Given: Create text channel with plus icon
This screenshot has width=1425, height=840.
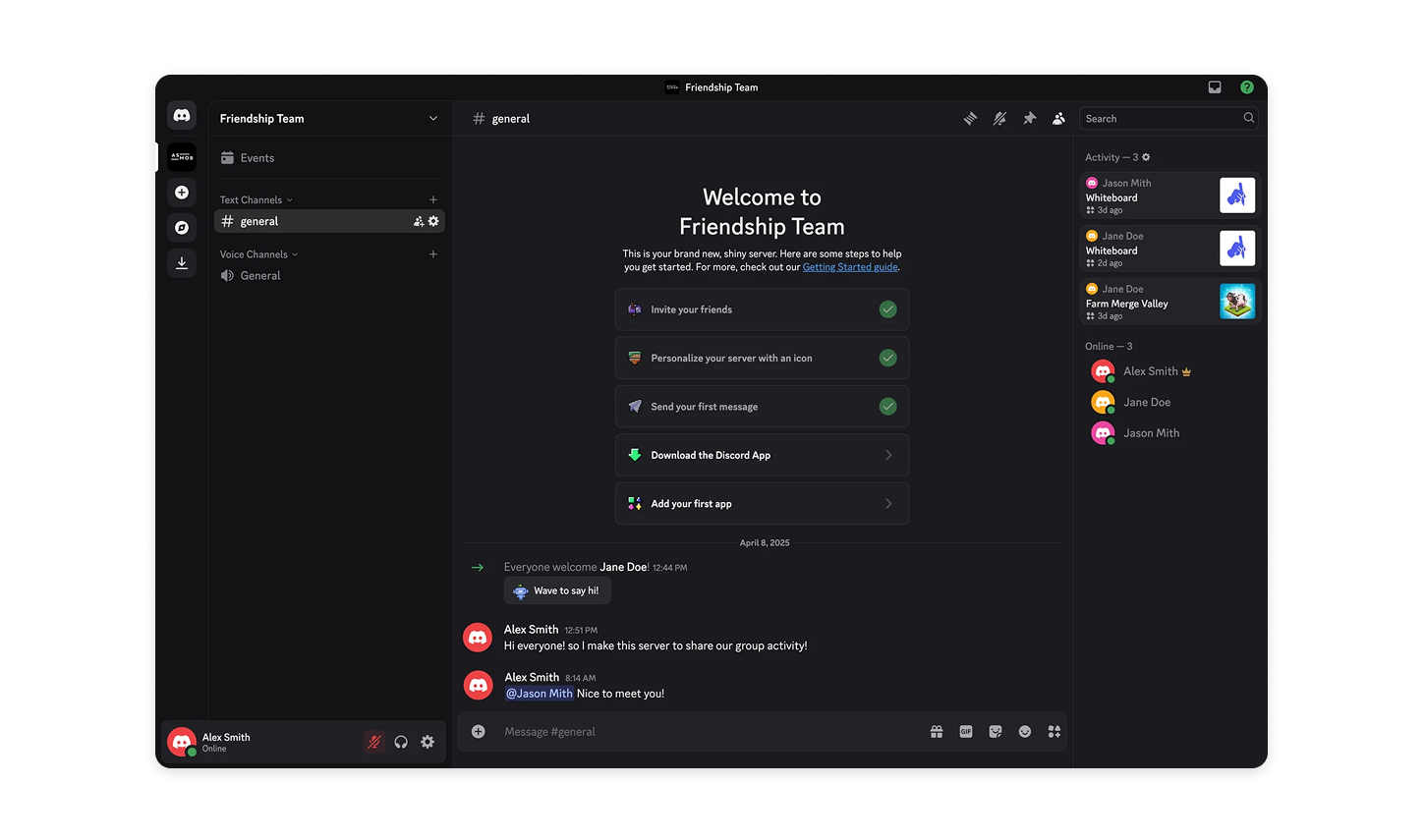Looking at the screenshot, I should [x=433, y=199].
